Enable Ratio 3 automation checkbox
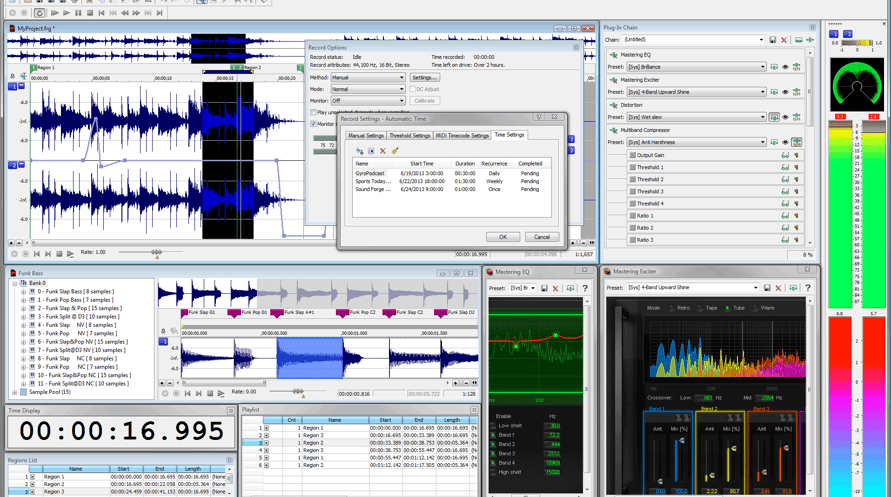 [x=632, y=240]
